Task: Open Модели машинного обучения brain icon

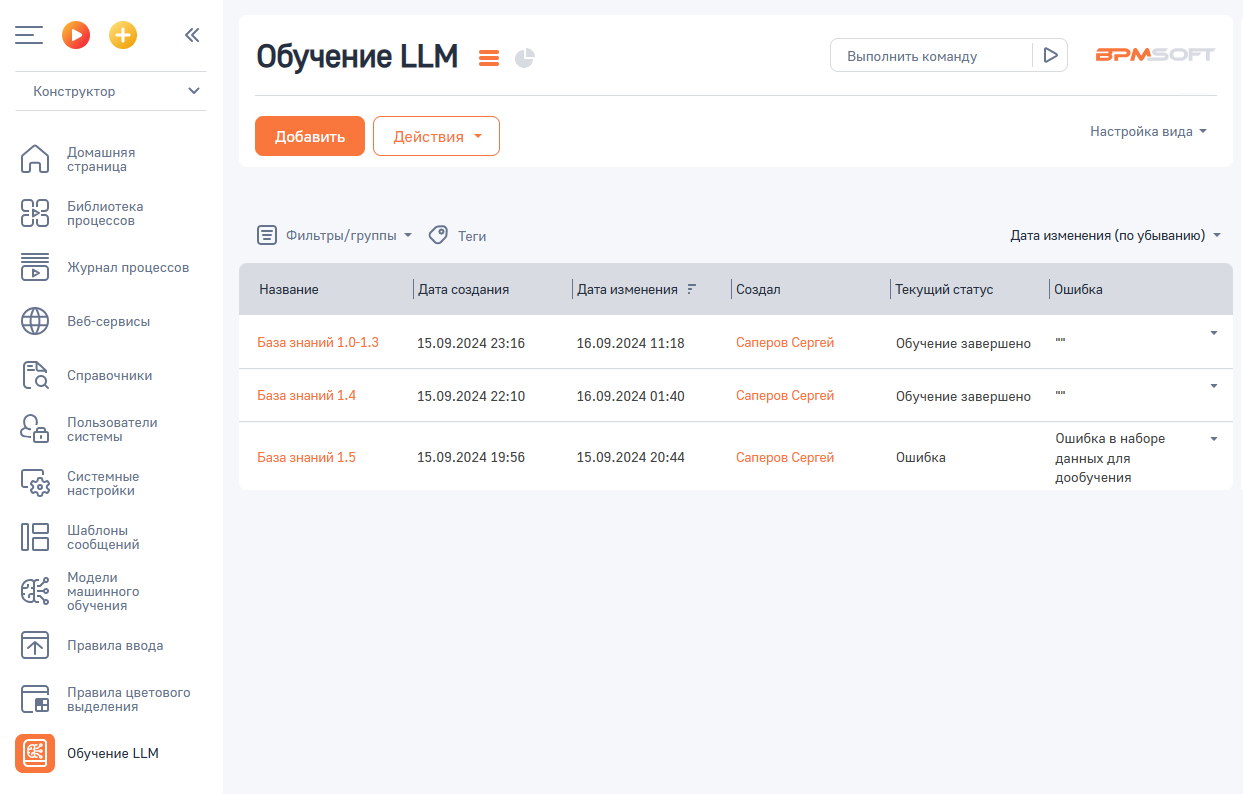Action: [x=35, y=591]
